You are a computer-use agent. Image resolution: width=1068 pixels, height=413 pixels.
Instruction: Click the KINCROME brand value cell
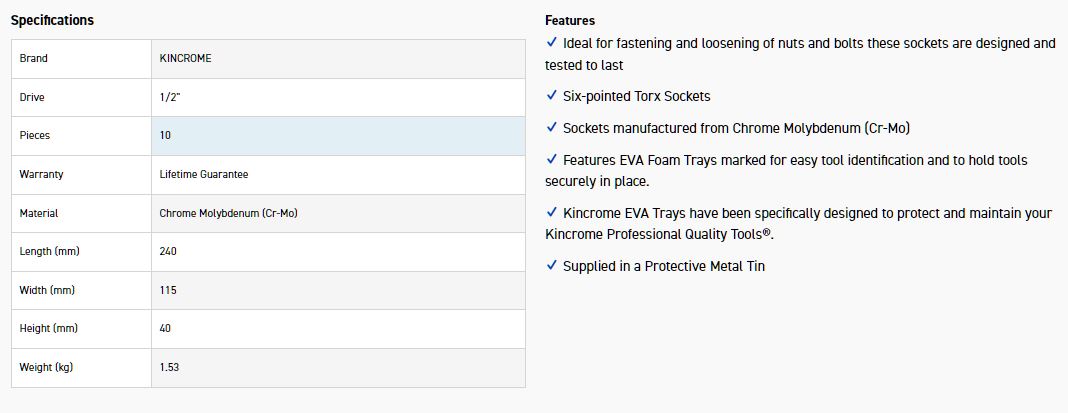[338, 58]
